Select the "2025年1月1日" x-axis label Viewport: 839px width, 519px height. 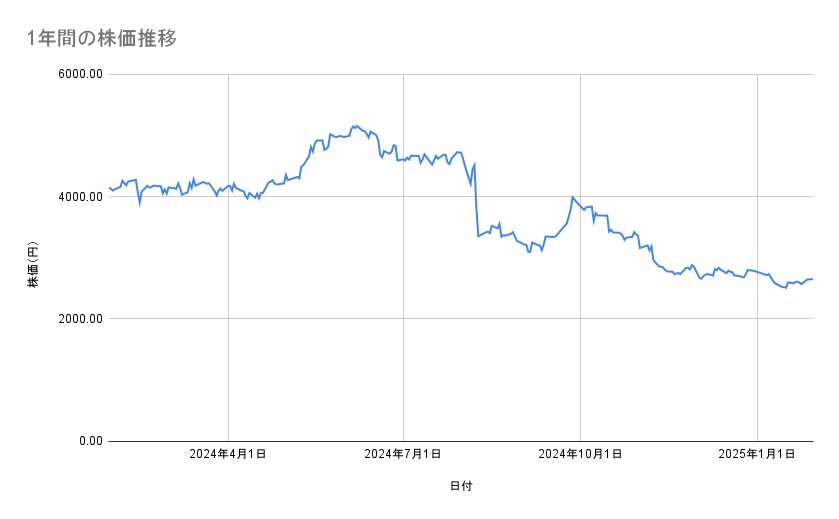click(x=757, y=455)
